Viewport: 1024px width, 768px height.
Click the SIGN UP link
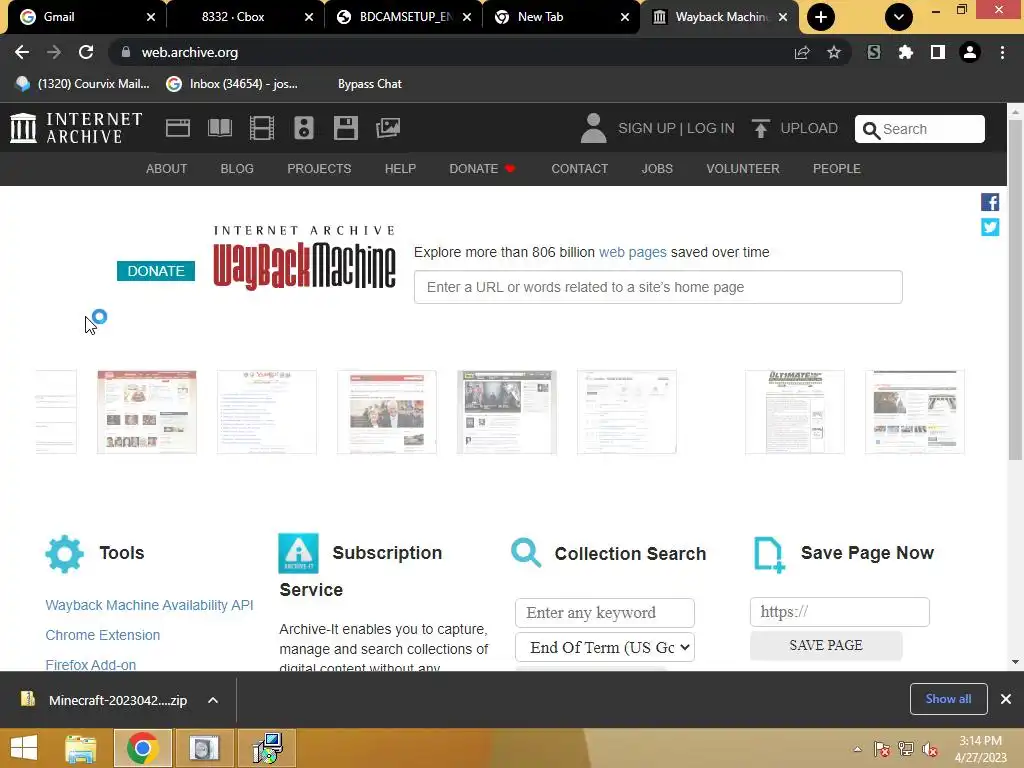click(x=647, y=128)
